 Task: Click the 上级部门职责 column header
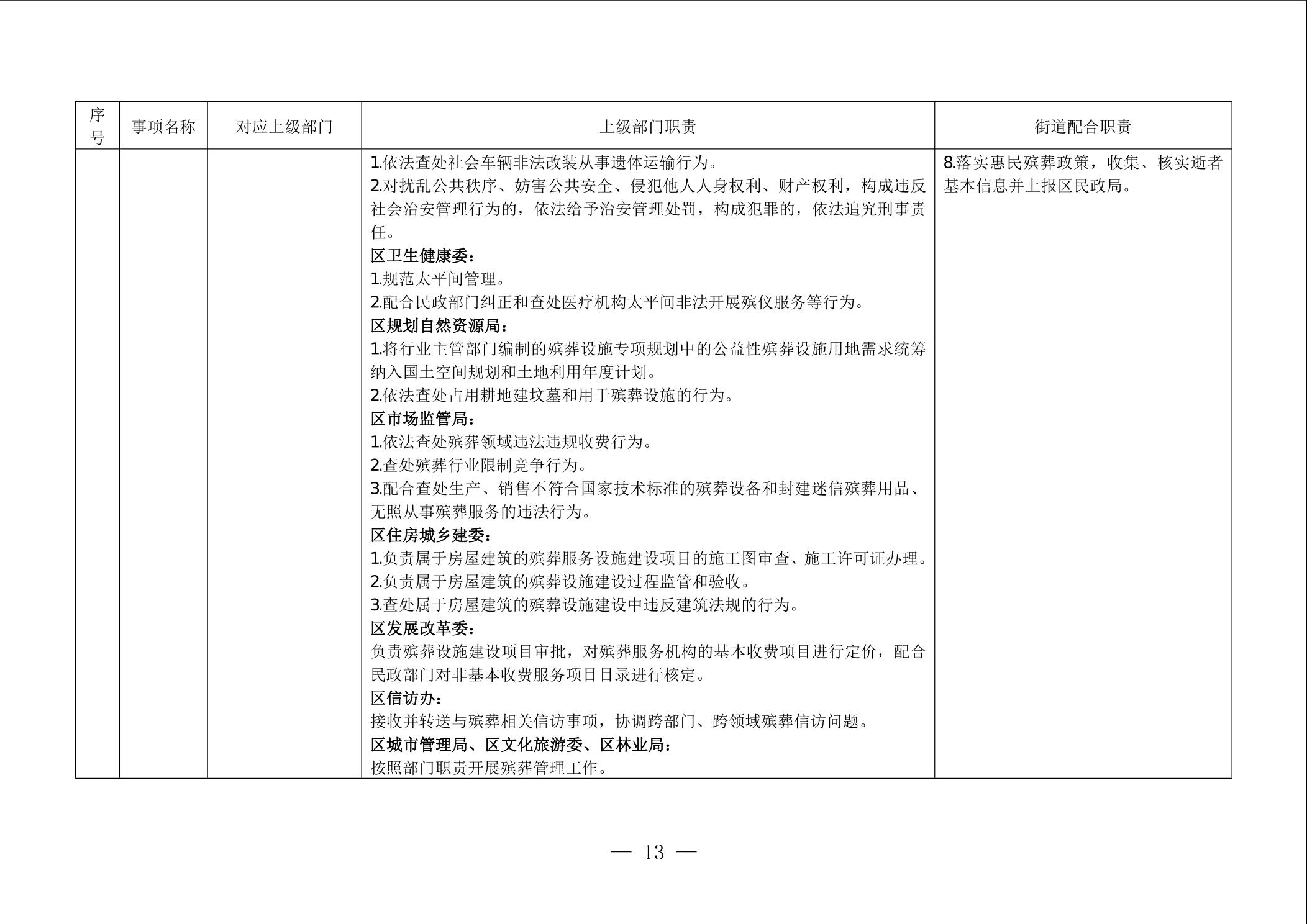coord(647,127)
